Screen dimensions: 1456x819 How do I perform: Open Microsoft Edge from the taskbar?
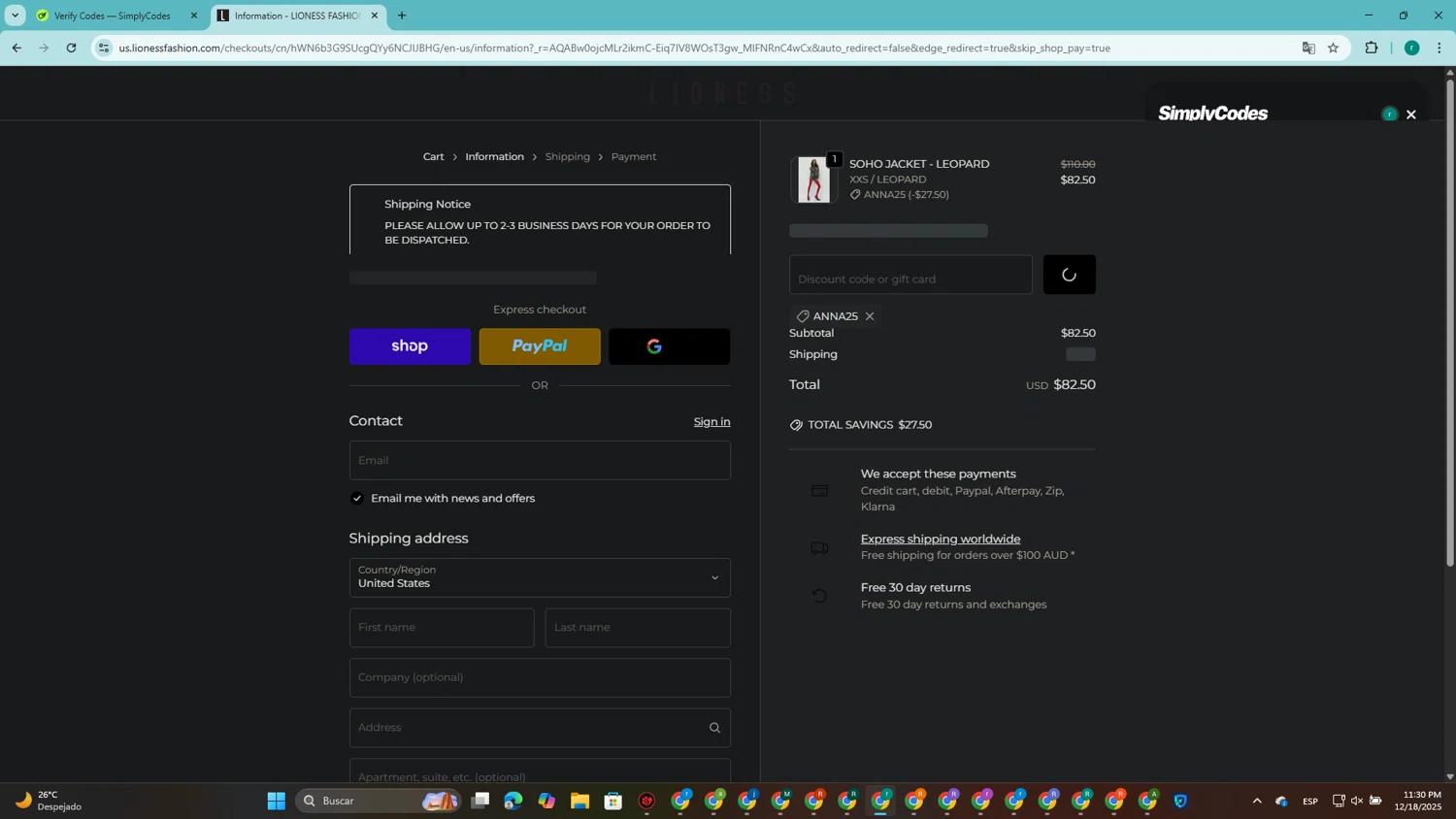(513, 801)
